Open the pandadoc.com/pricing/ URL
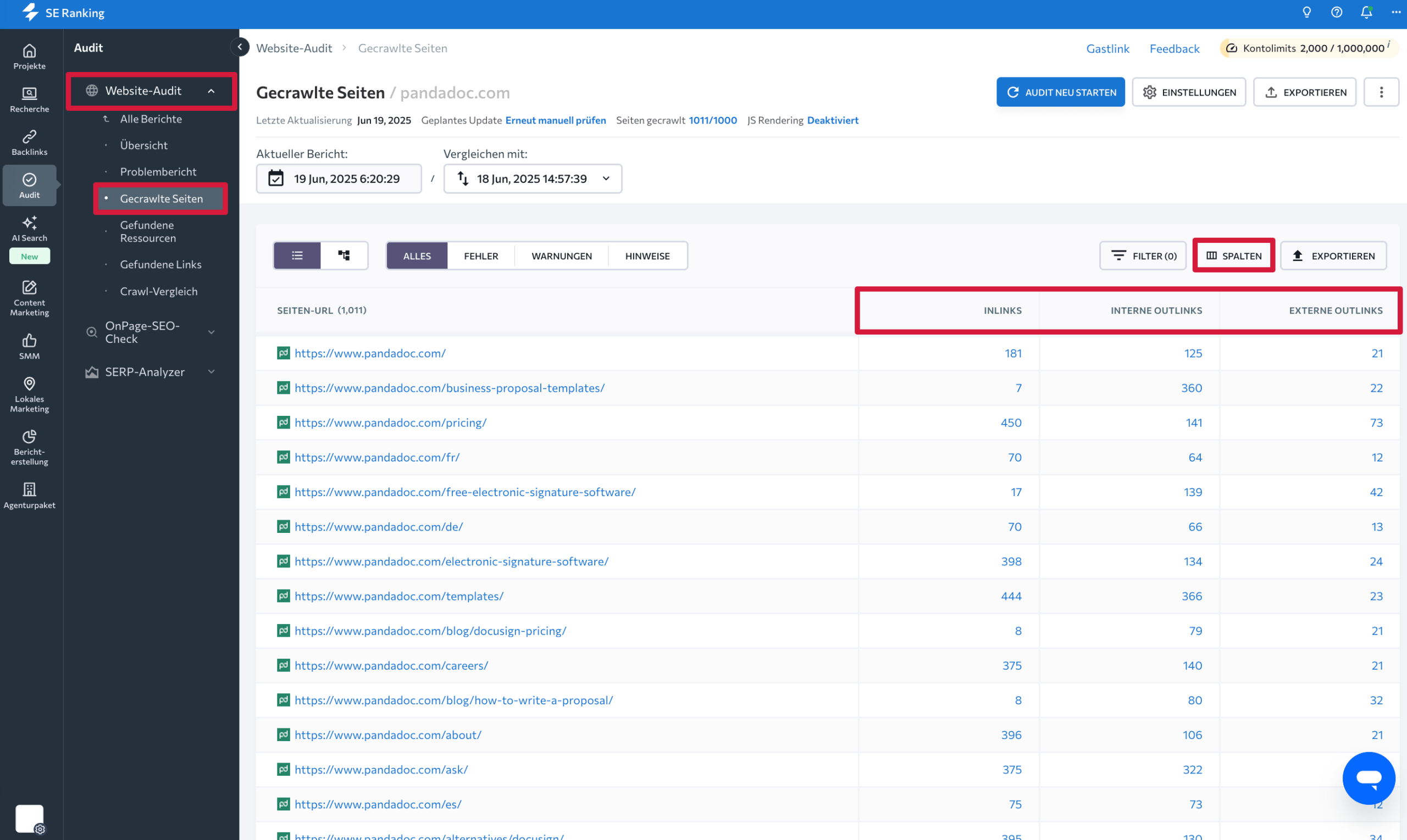The image size is (1407, 840). point(390,422)
